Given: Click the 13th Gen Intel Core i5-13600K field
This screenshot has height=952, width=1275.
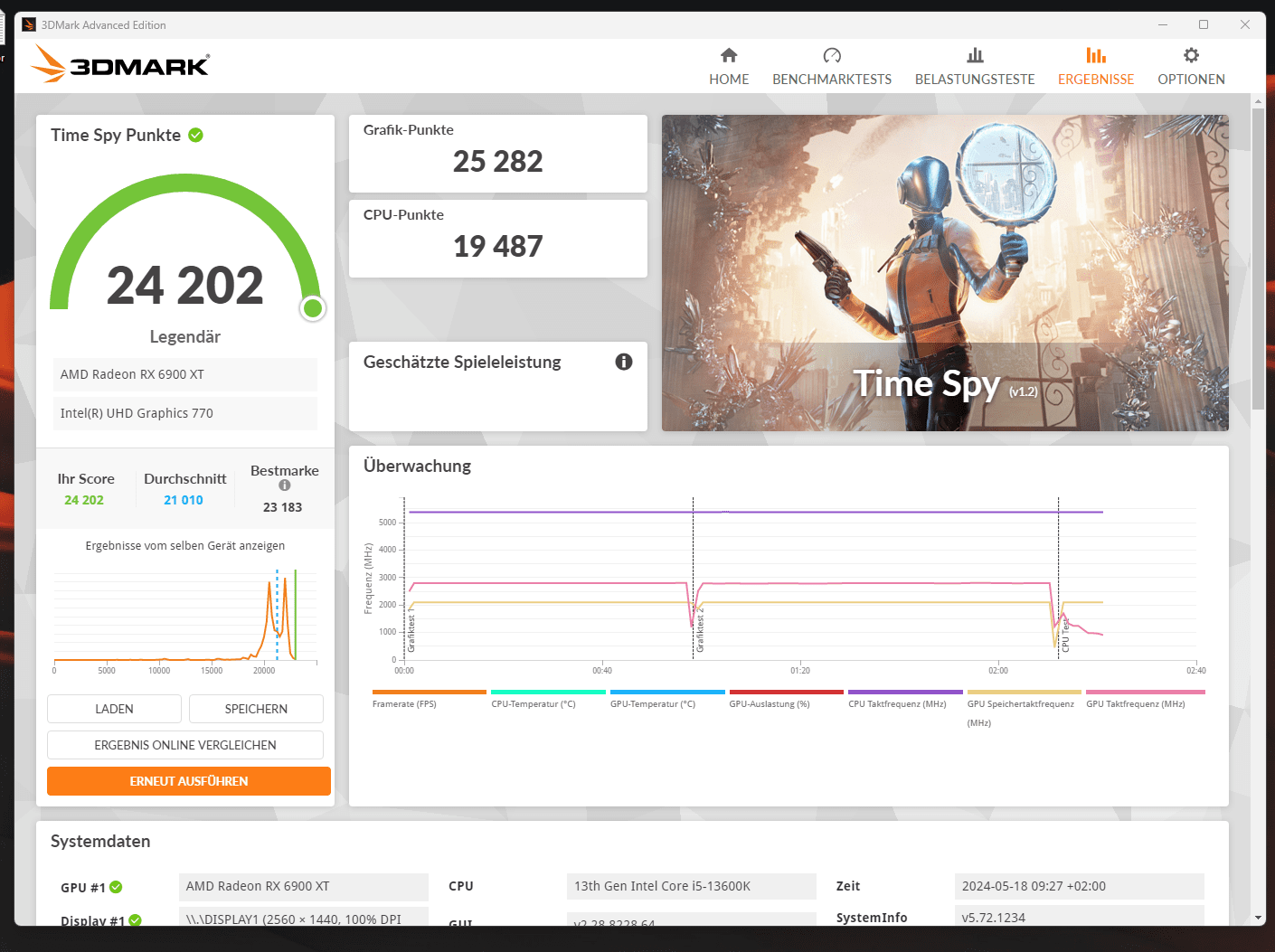Looking at the screenshot, I should pyautogui.click(x=692, y=886).
